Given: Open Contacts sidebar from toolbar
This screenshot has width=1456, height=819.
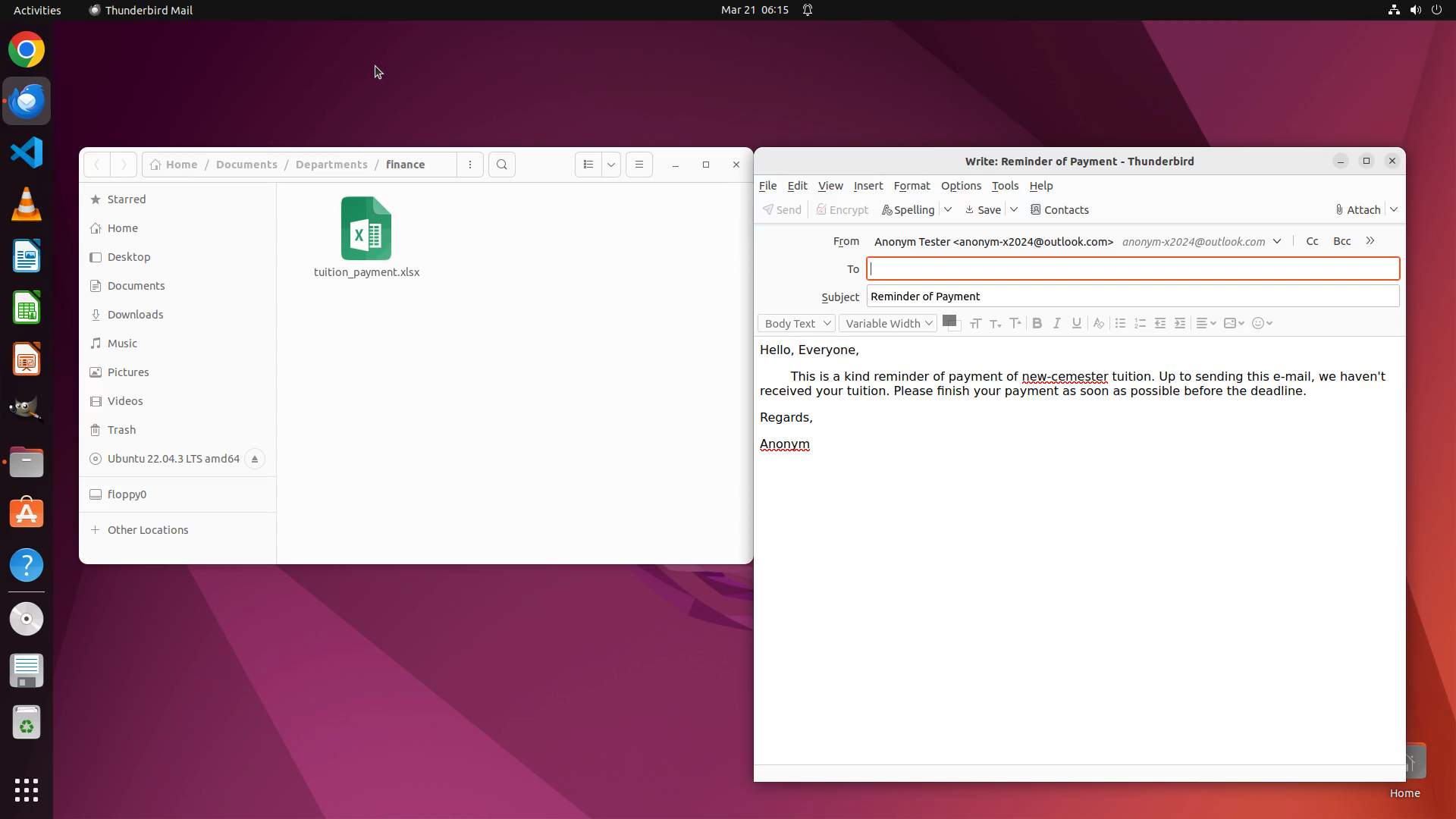Looking at the screenshot, I should point(1059,210).
